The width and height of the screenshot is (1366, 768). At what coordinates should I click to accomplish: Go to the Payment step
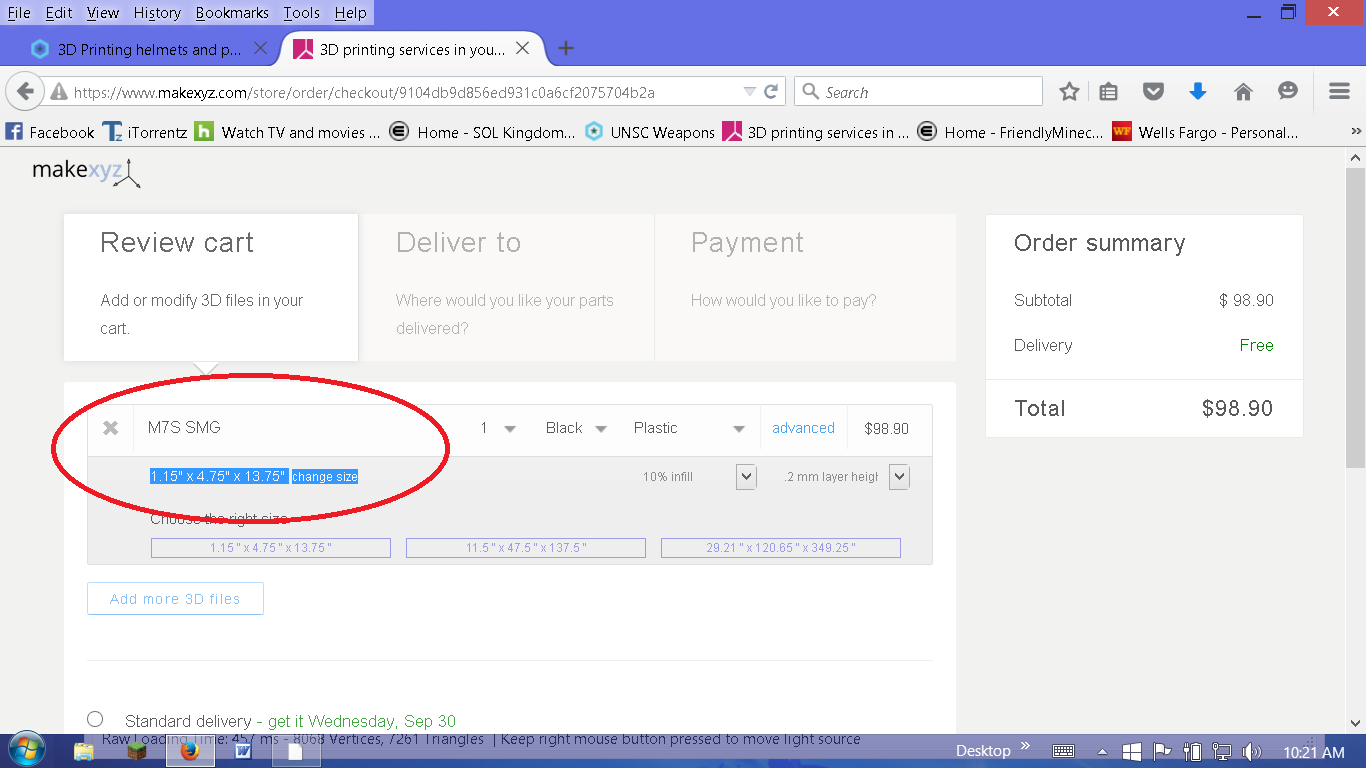(805, 287)
